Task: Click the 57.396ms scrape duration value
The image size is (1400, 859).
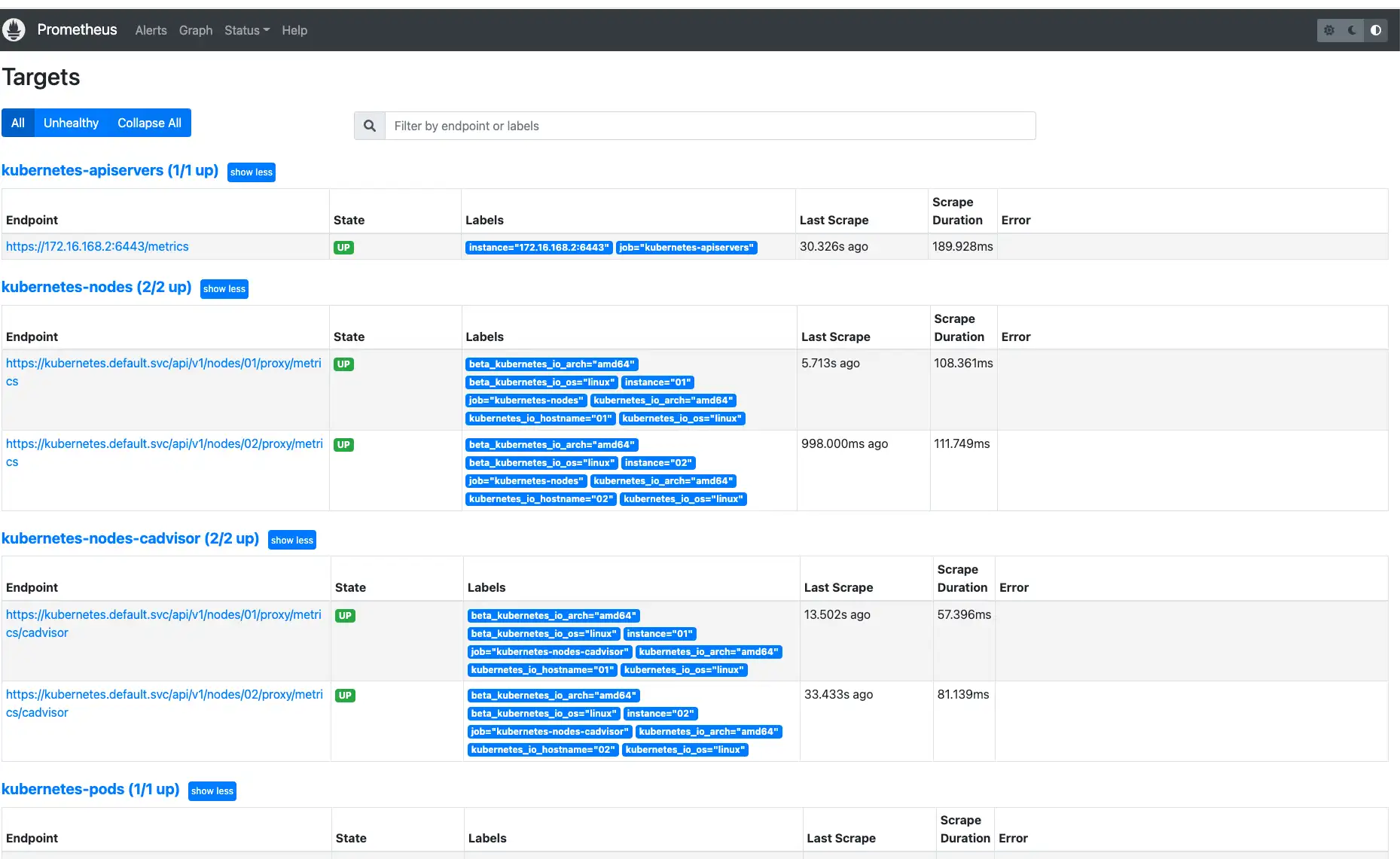Action: [964, 614]
